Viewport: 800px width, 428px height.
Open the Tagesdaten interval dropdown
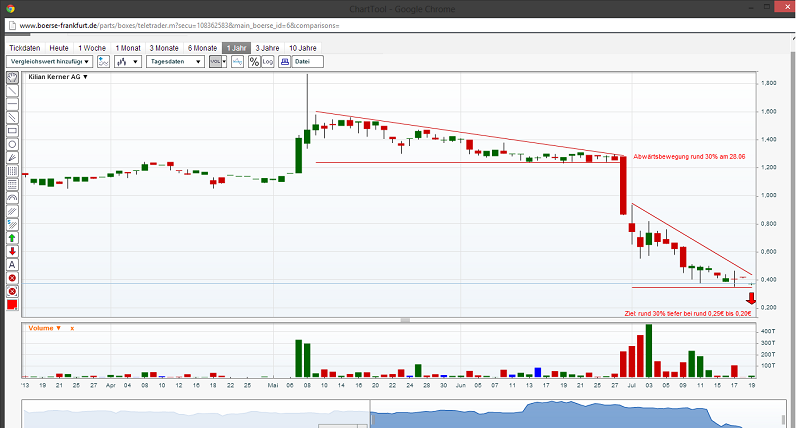point(176,62)
